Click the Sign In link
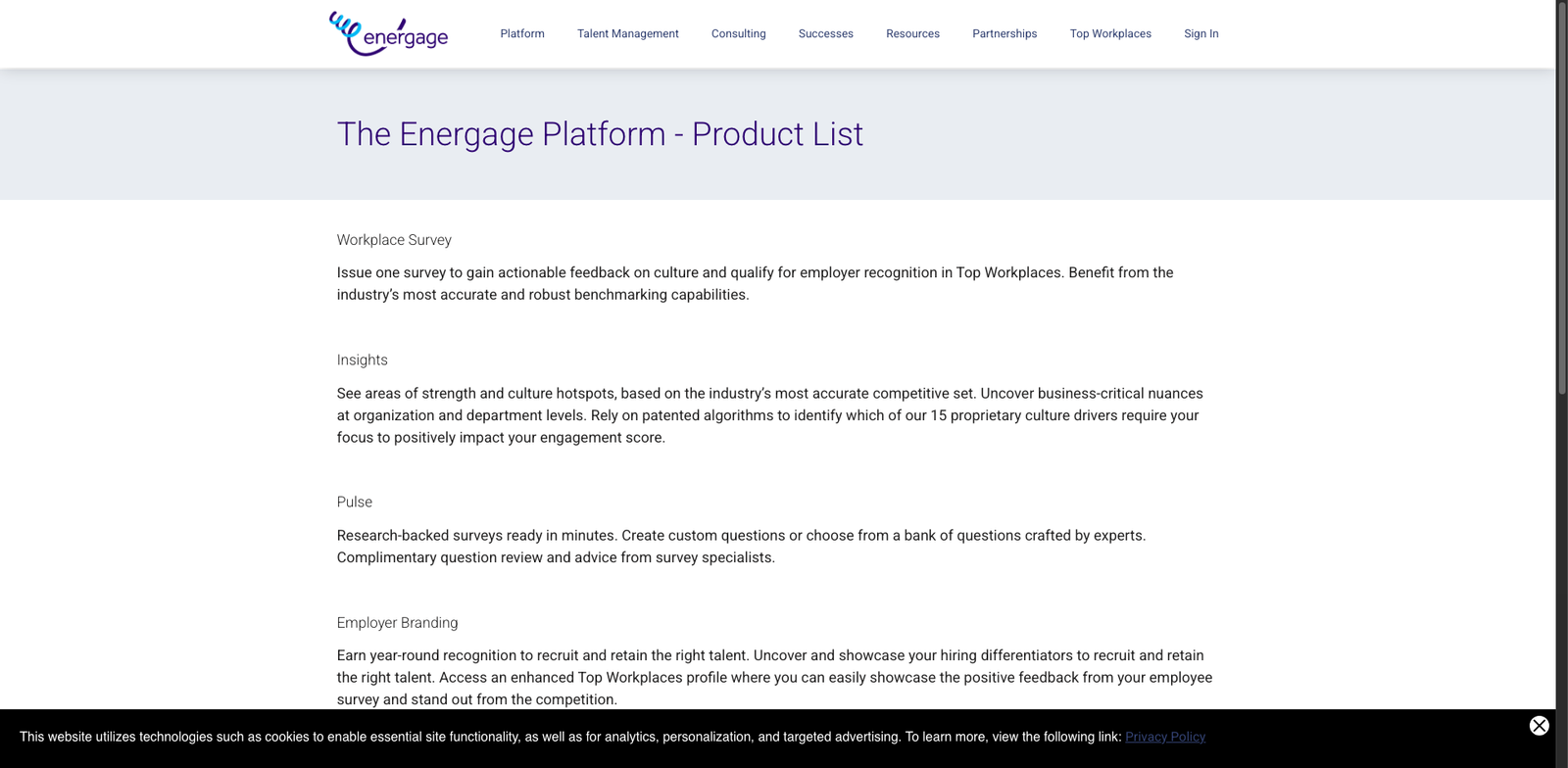The width and height of the screenshot is (1568, 768). point(1200,33)
